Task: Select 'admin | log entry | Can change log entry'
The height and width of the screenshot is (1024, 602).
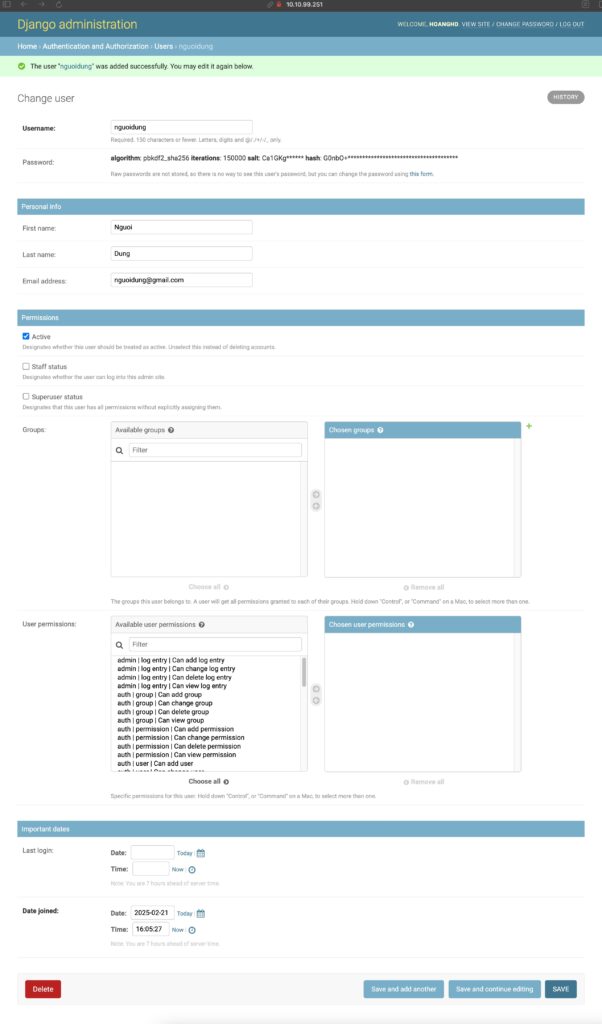Action: click(x=176, y=669)
